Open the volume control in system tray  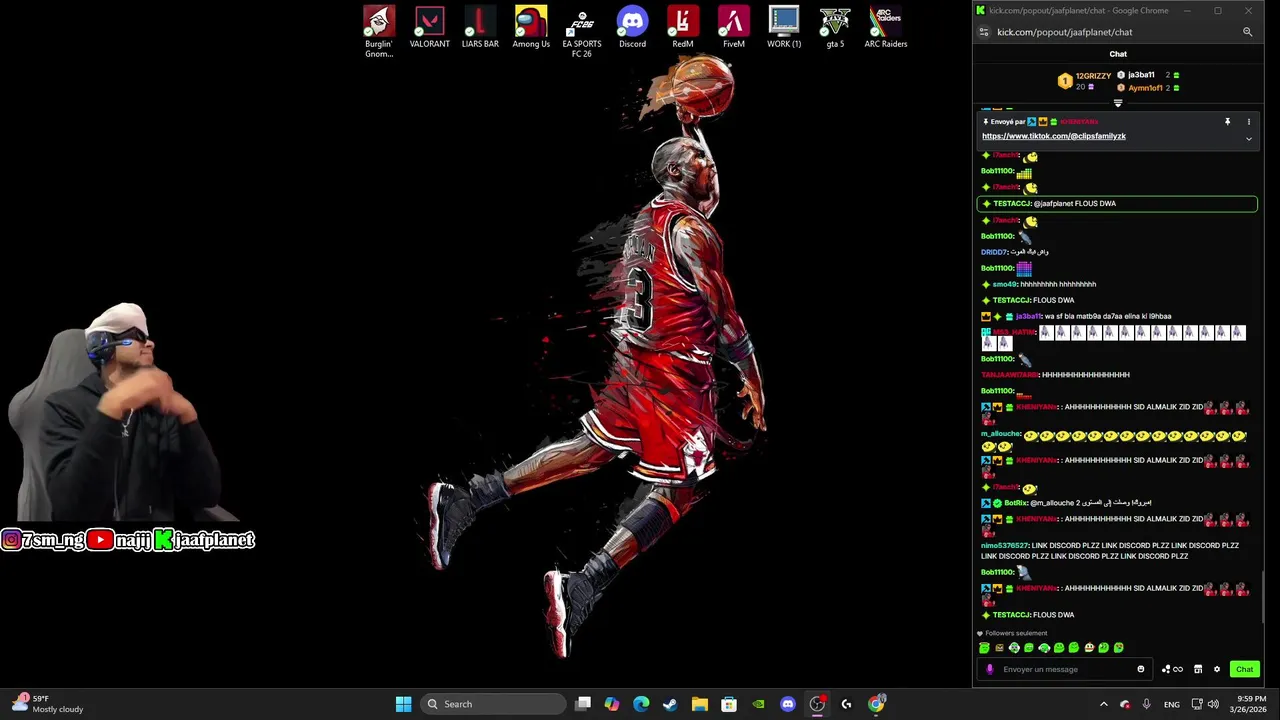(x=1214, y=704)
